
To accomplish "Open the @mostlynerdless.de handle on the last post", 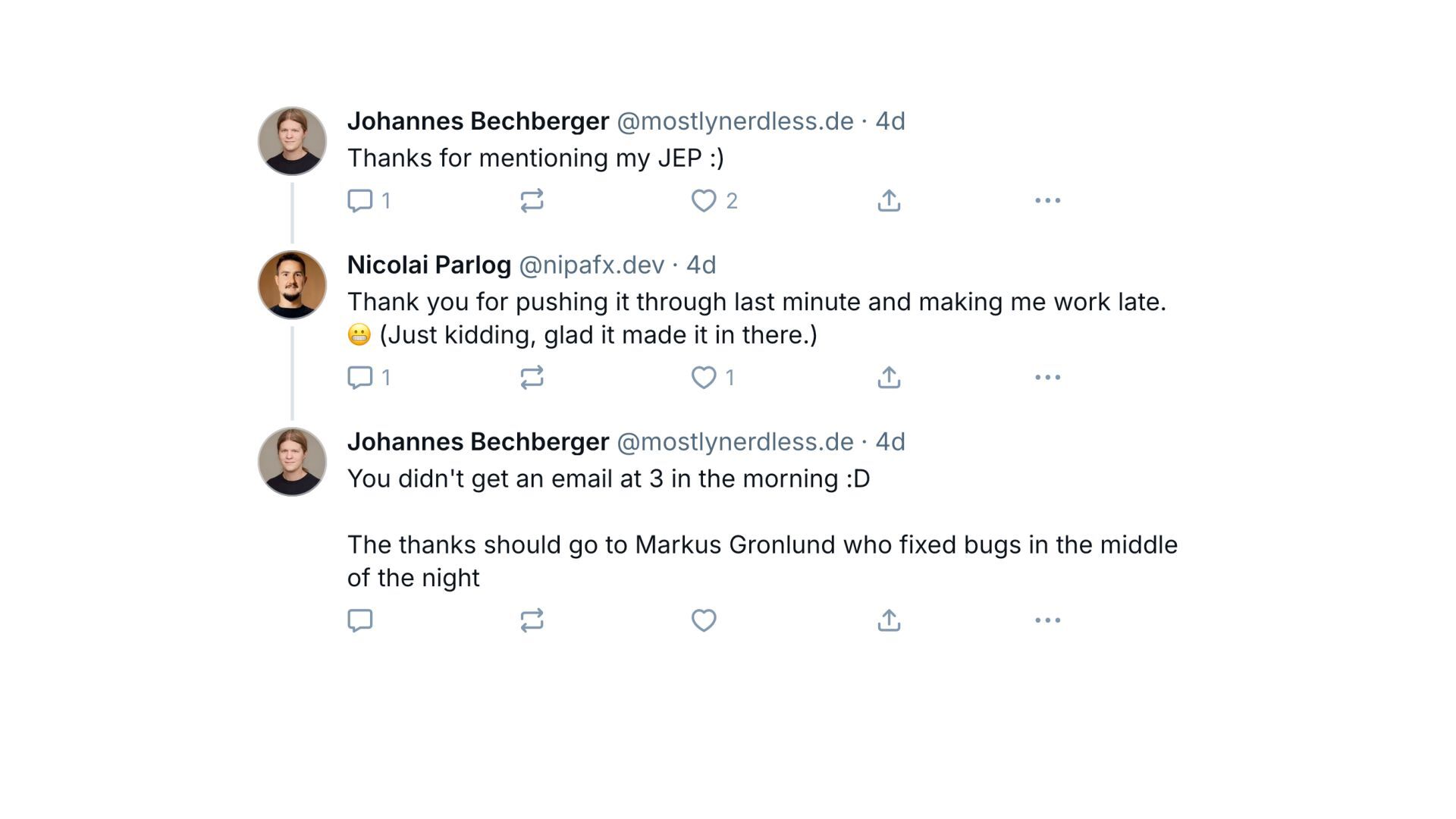I will (735, 441).
